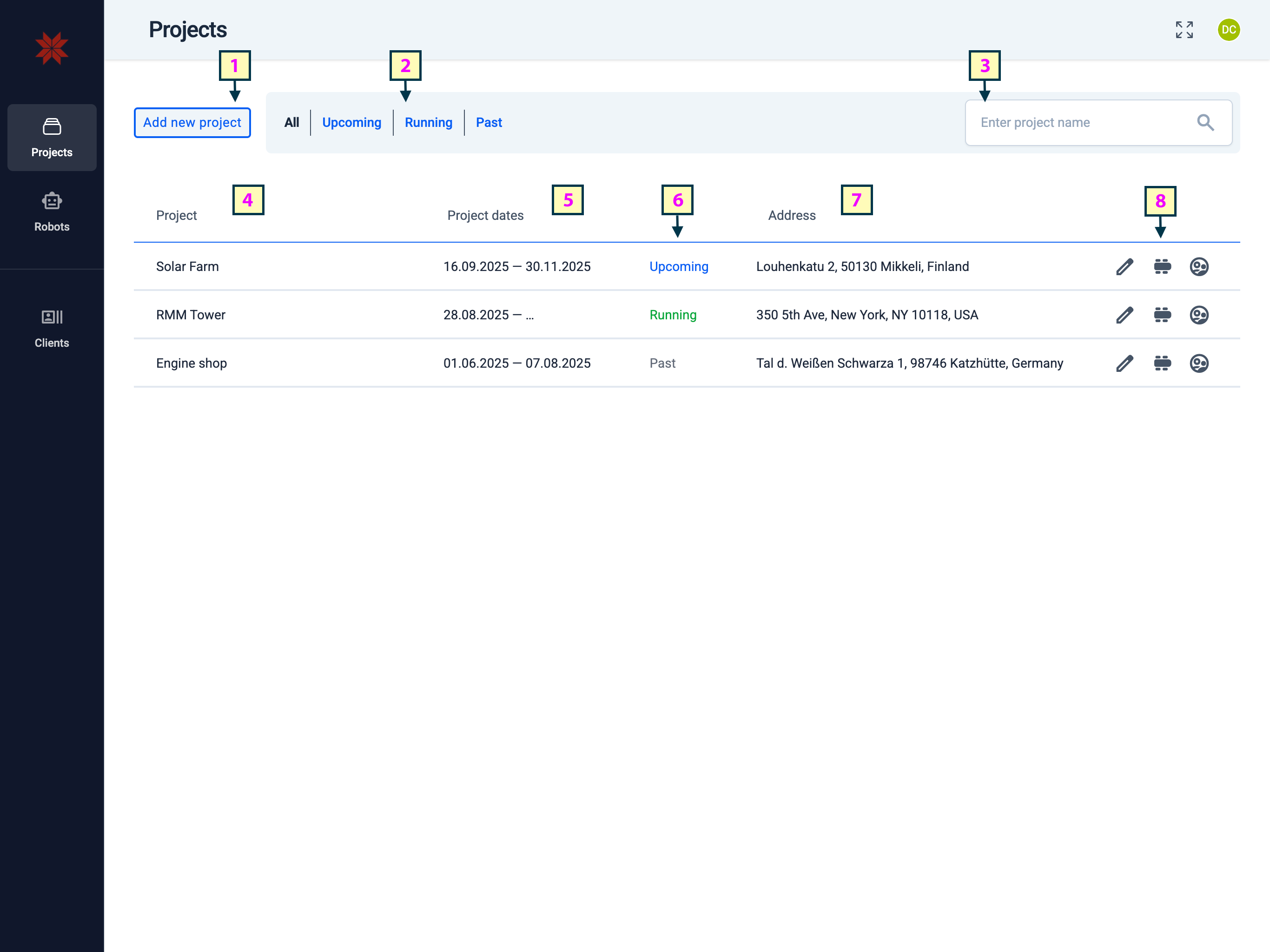Click the magnifier search icon

pos(1205,122)
